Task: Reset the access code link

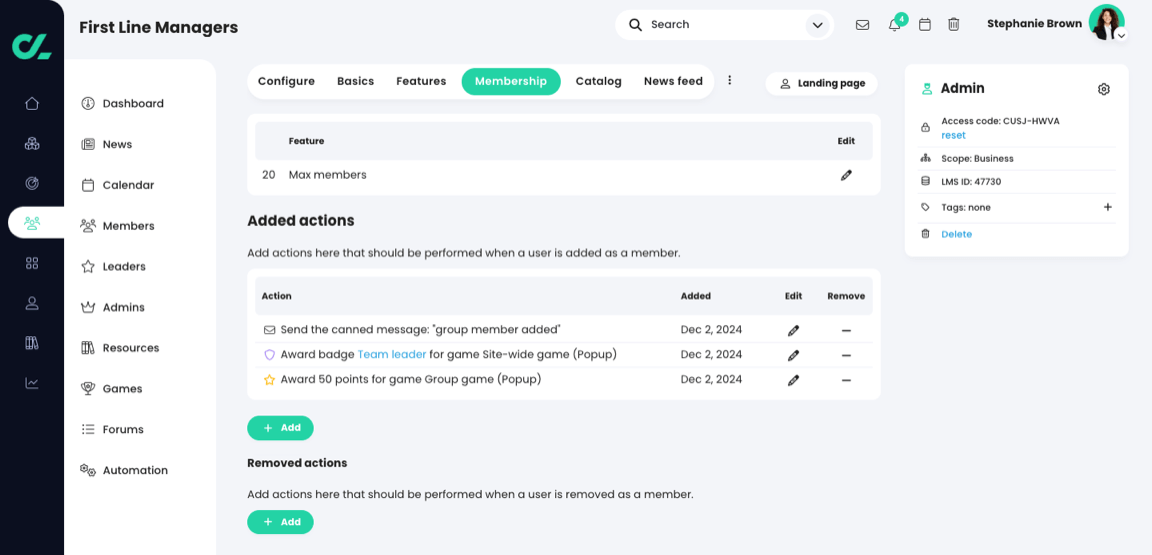Action: [953, 136]
